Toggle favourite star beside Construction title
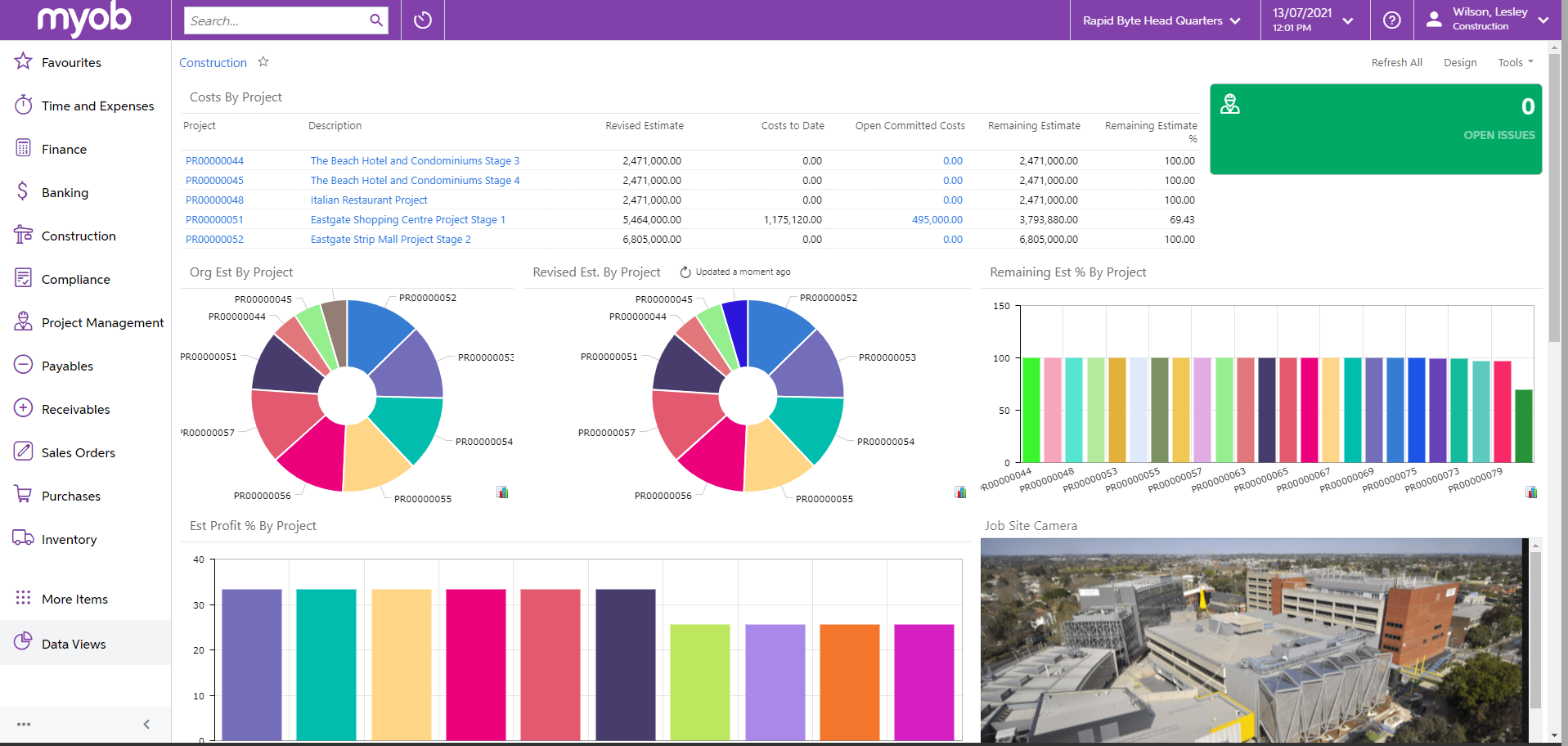The width and height of the screenshot is (1568, 746). (x=263, y=62)
